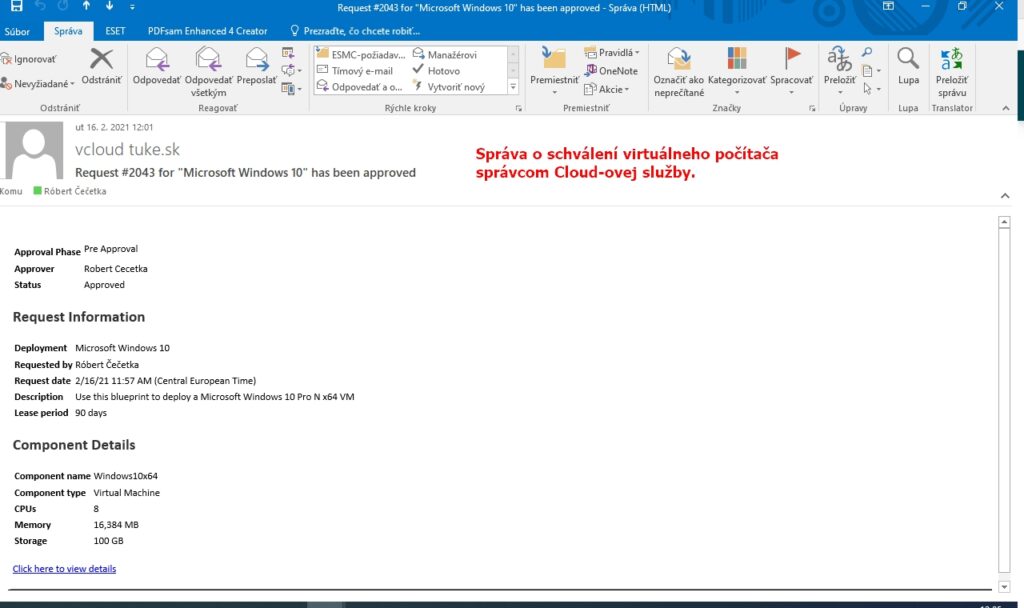Screen dimensions: 1024x608
Task: Open the Lupa (Zoom) icon
Action: 906,67
